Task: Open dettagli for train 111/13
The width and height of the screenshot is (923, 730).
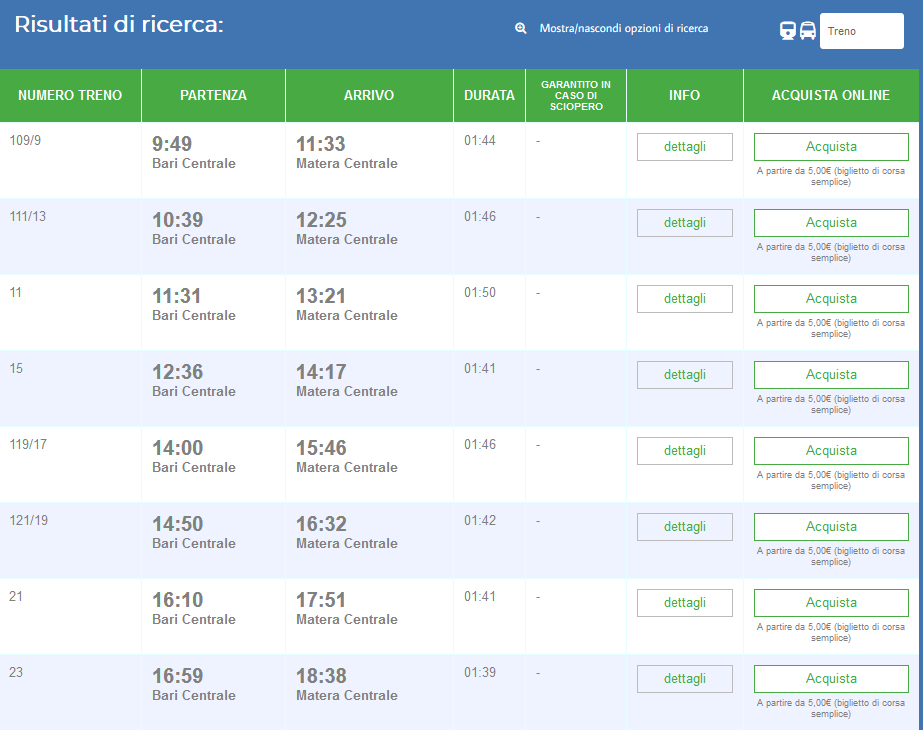Action: (685, 223)
